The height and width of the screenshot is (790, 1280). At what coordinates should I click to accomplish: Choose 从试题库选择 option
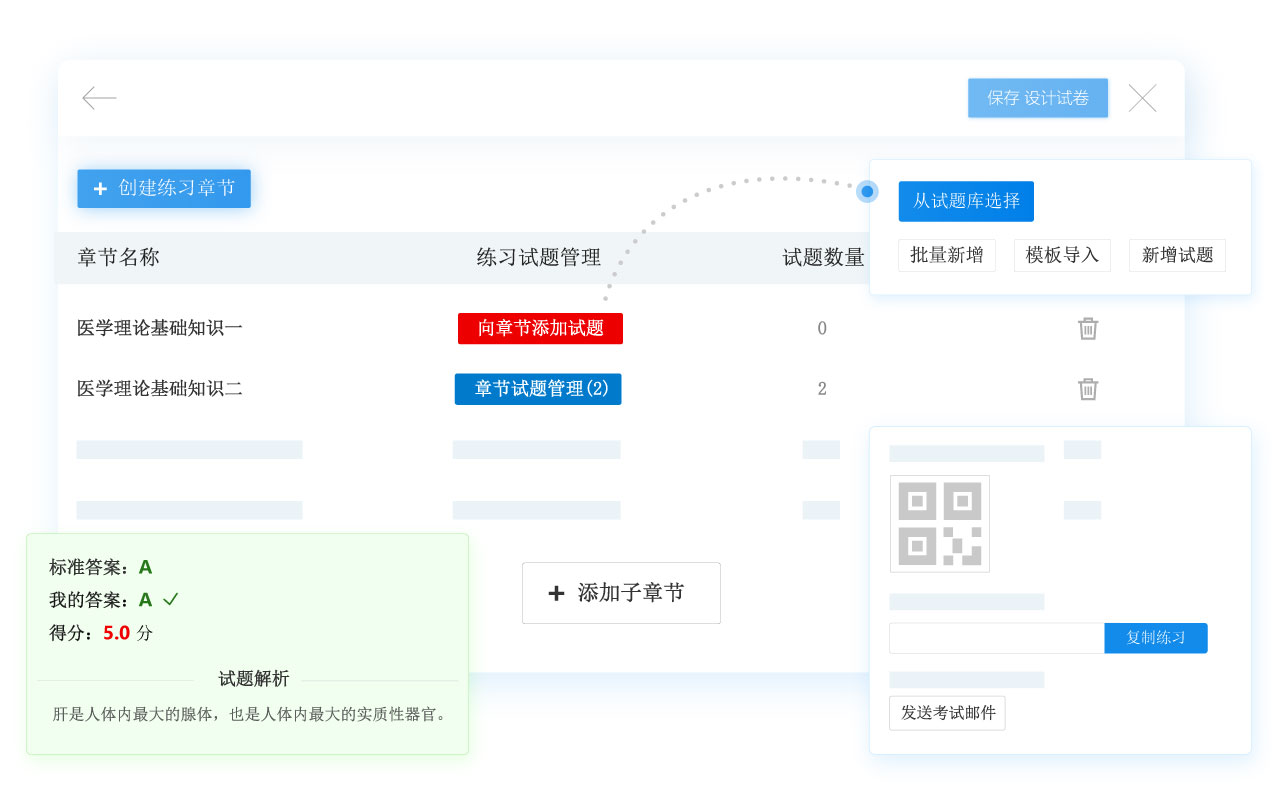[x=965, y=201]
